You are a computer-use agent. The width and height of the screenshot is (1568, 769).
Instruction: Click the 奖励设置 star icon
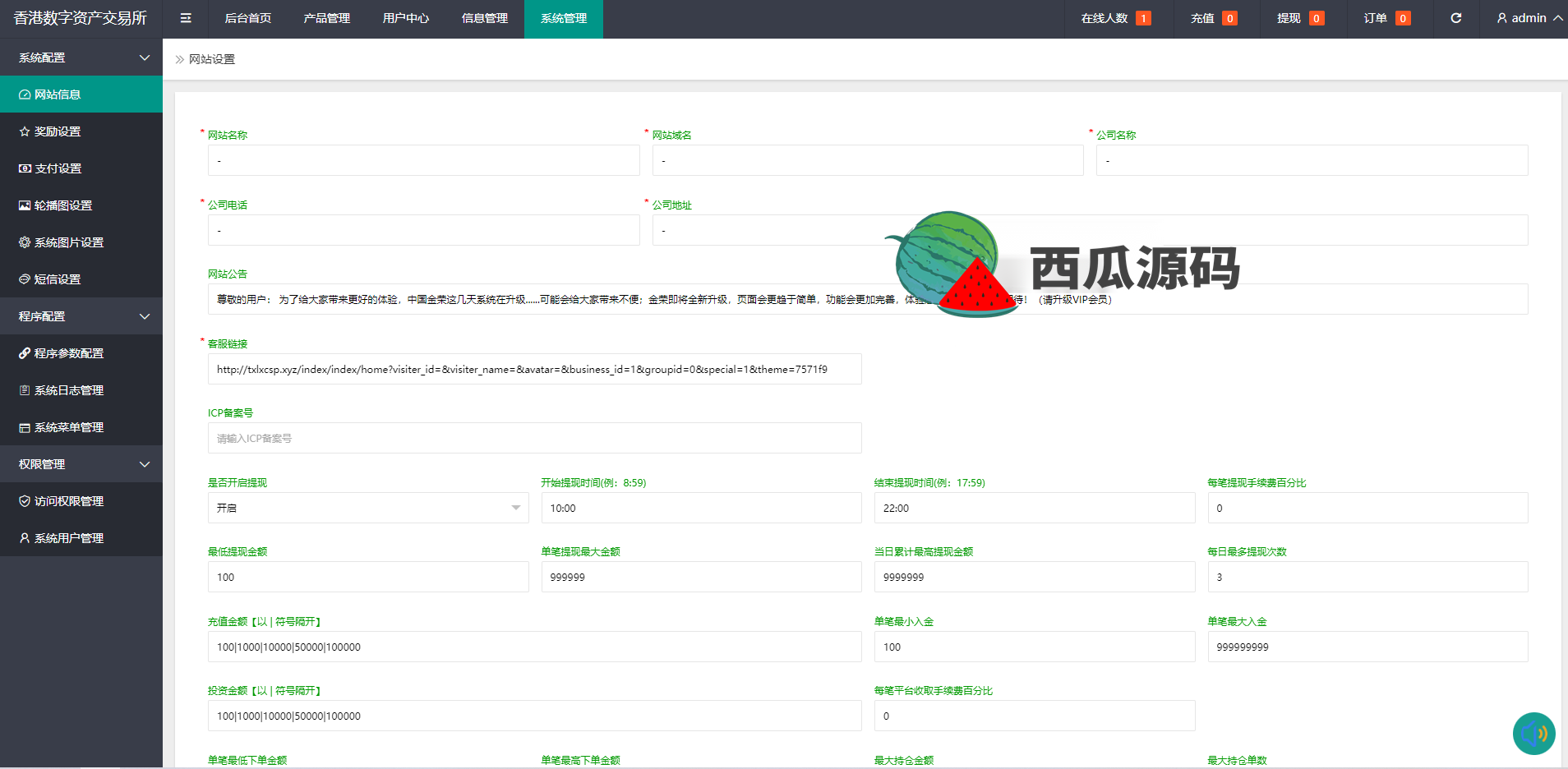click(x=25, y=131)
